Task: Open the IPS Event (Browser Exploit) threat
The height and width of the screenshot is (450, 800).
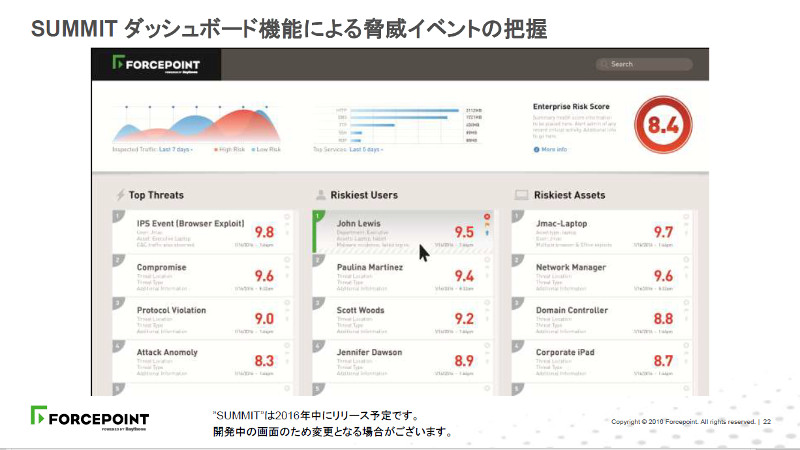Action: pos(203,232)
